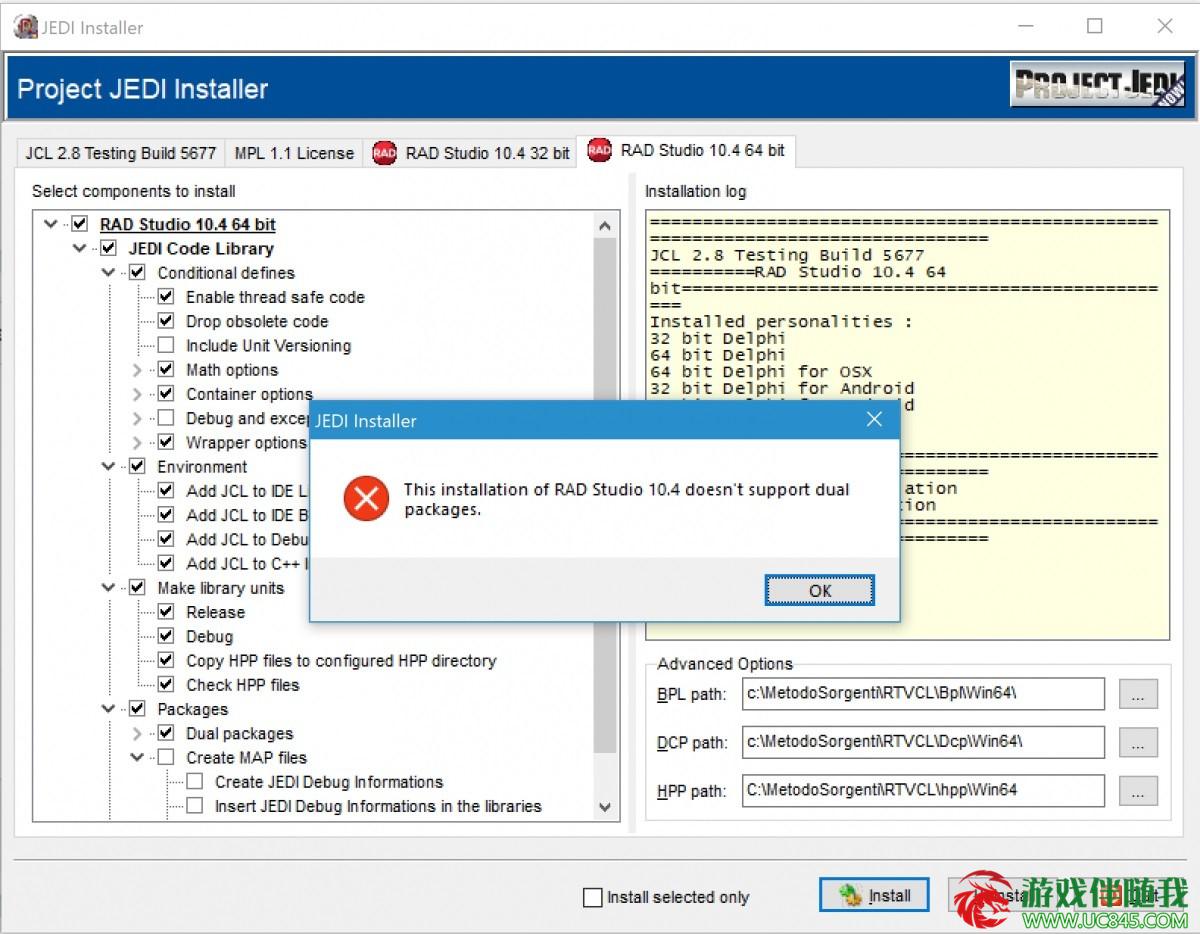Close the error dialog with its X button
1200x934 pixels.
(874, 420)
